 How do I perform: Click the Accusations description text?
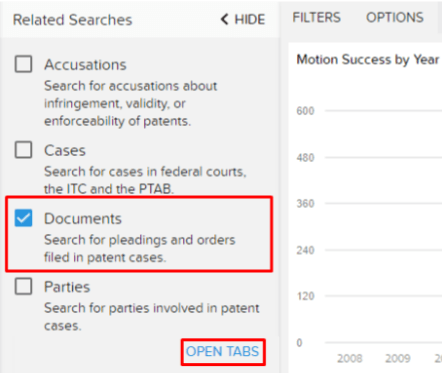click(131, 104)
